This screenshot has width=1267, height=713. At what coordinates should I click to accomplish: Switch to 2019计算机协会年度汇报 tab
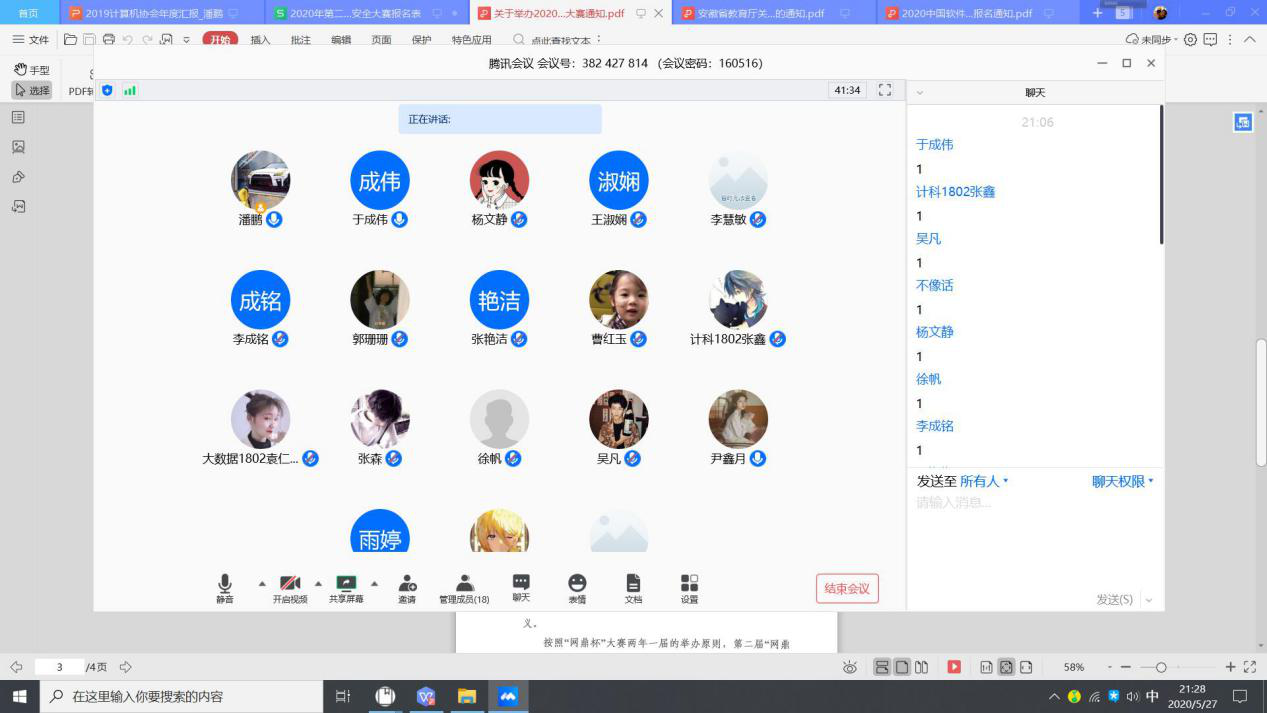point(160,13)
